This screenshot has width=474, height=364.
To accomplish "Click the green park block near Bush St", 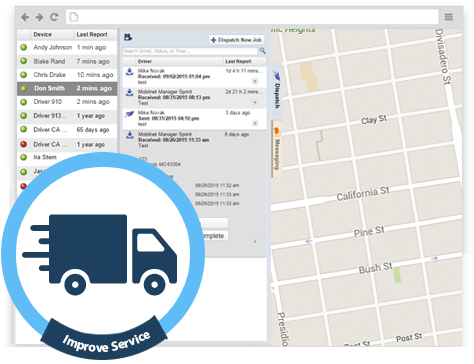I will tap(397, 275).
